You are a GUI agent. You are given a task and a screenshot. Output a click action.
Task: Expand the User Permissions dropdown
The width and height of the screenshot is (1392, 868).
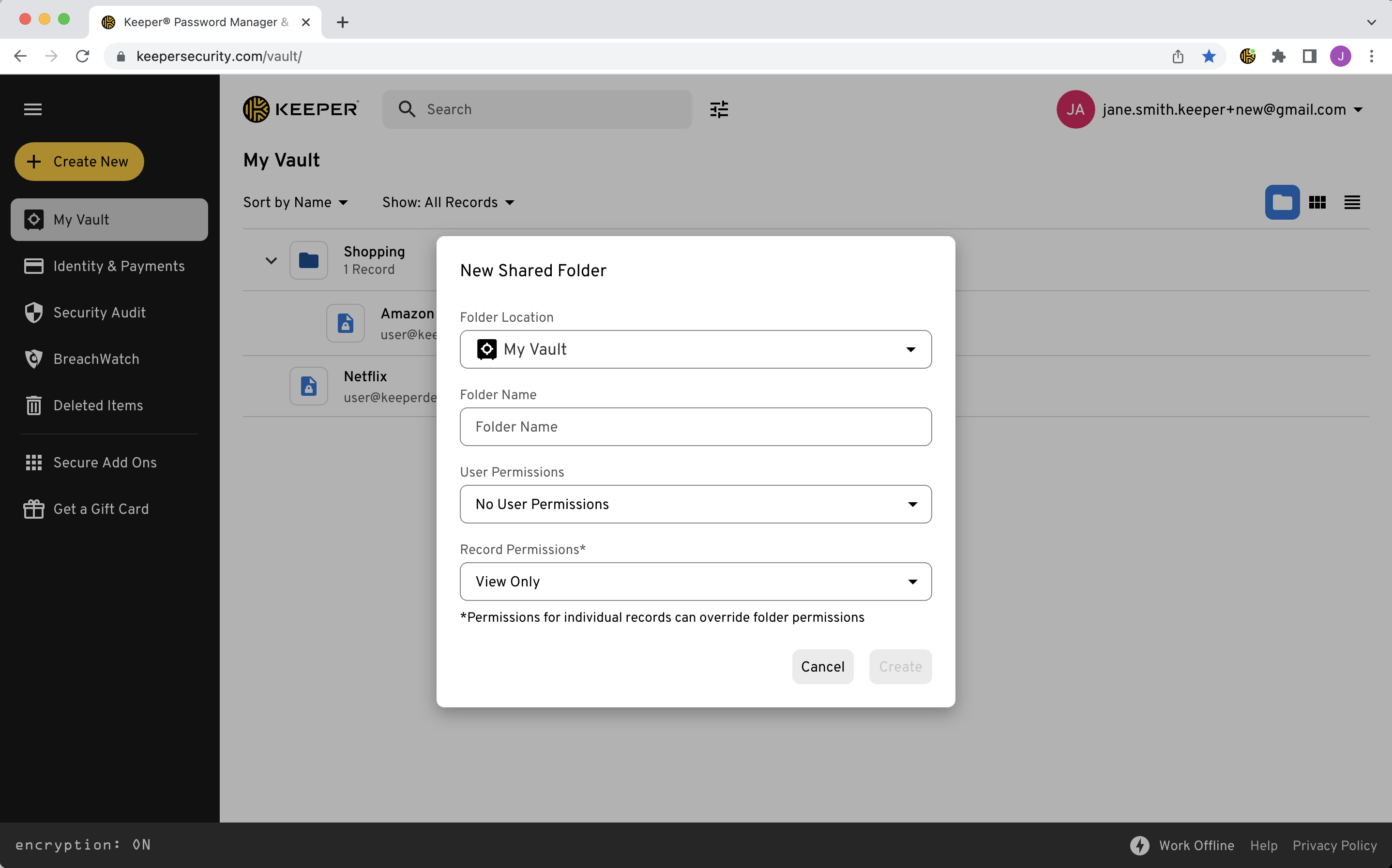(696, 504)
